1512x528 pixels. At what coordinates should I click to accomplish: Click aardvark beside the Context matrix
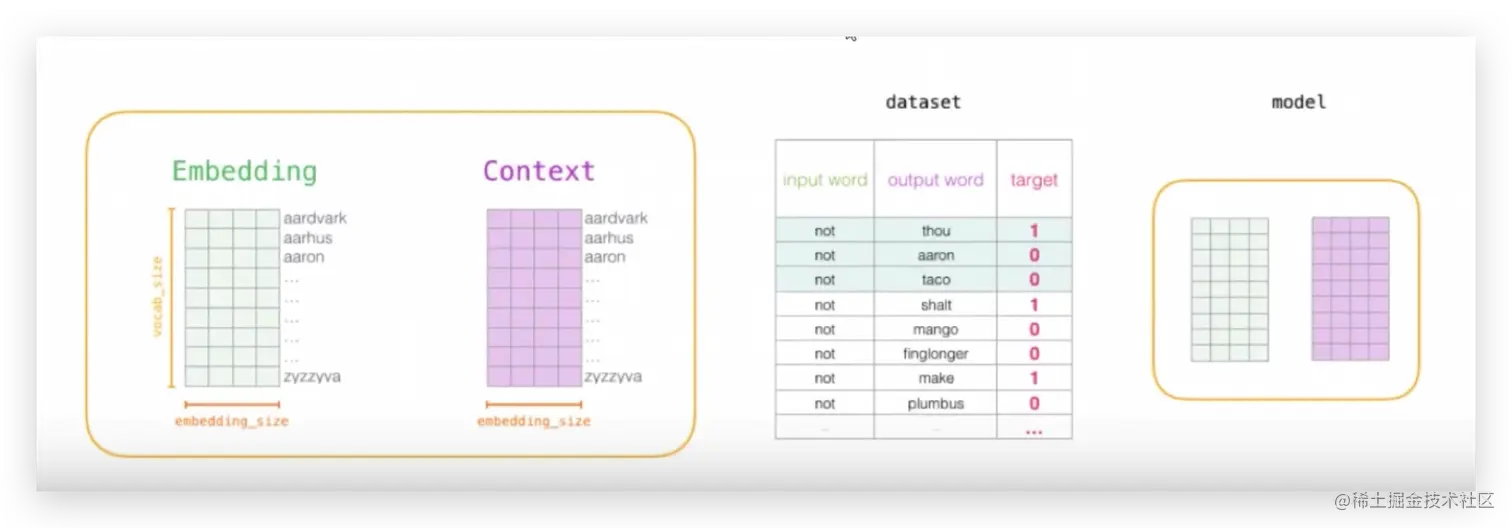tap(616, 218)
